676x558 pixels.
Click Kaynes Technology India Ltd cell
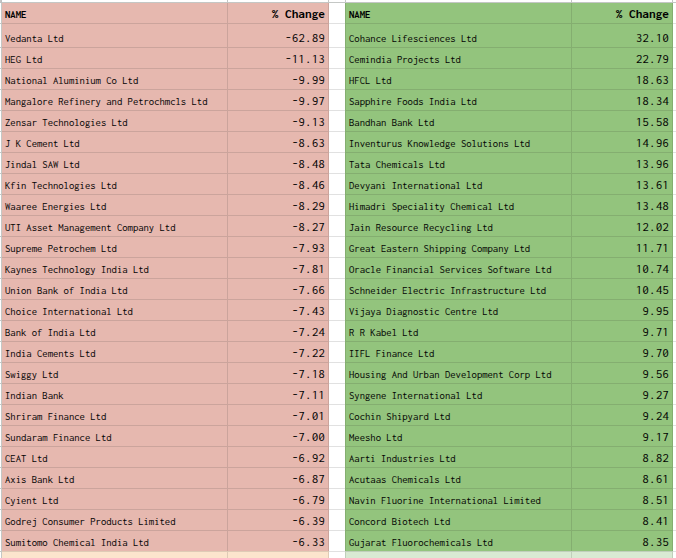tap(114, 270)
